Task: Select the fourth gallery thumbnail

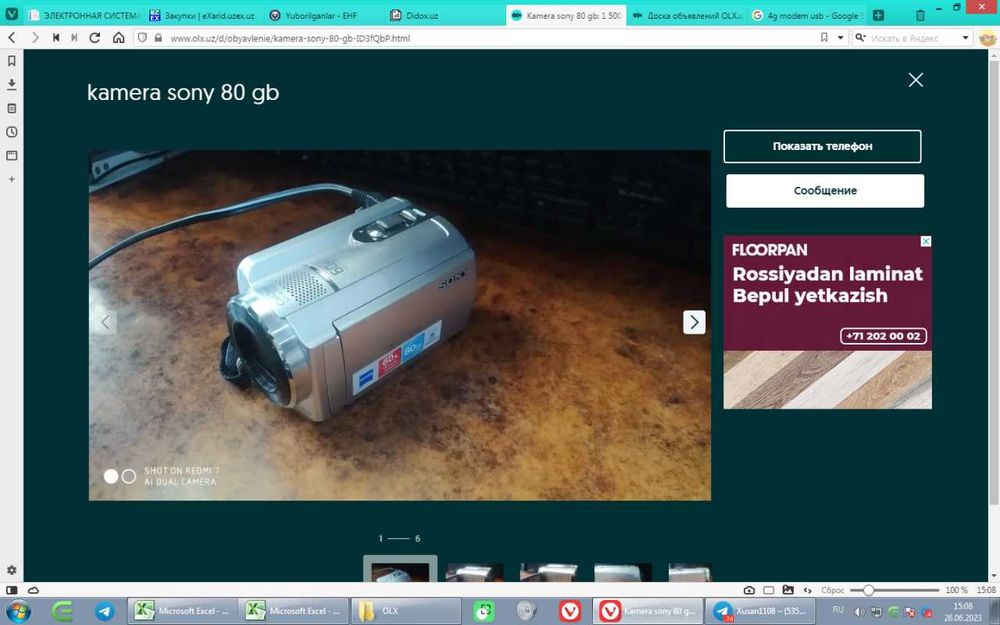Action: coord(623,572)
